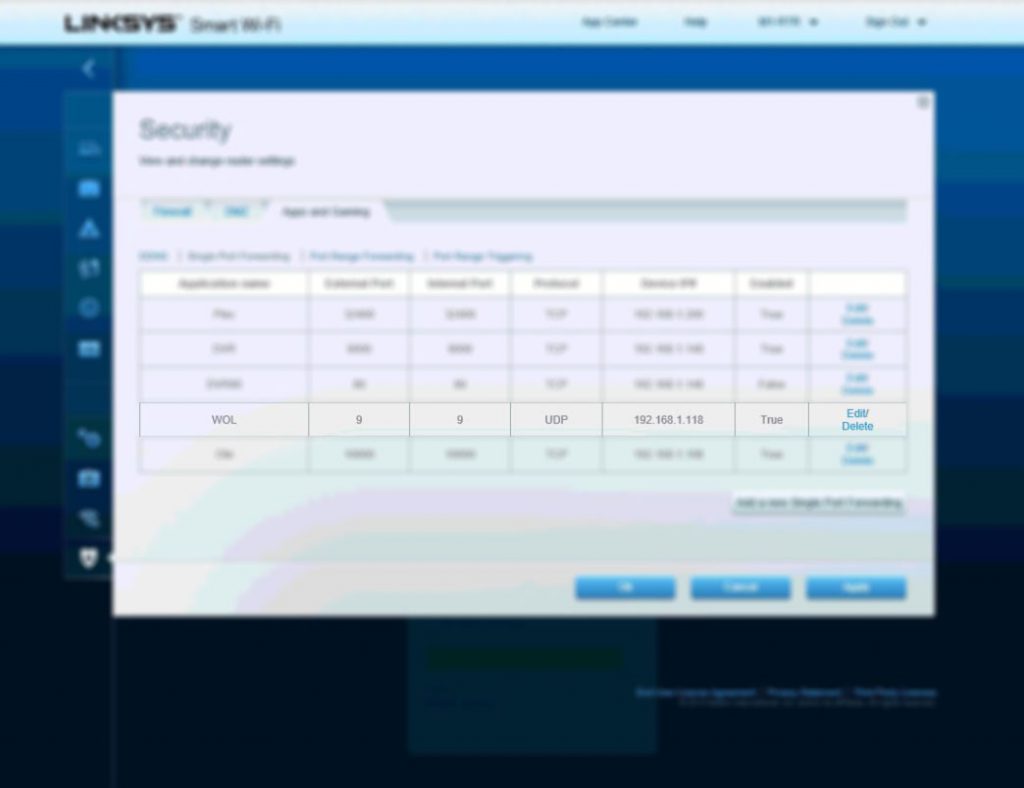The height and width of the screenshot is (788, 1024).
Task: Select the Speed Test icon in sidebar
Action: point(88,308)
